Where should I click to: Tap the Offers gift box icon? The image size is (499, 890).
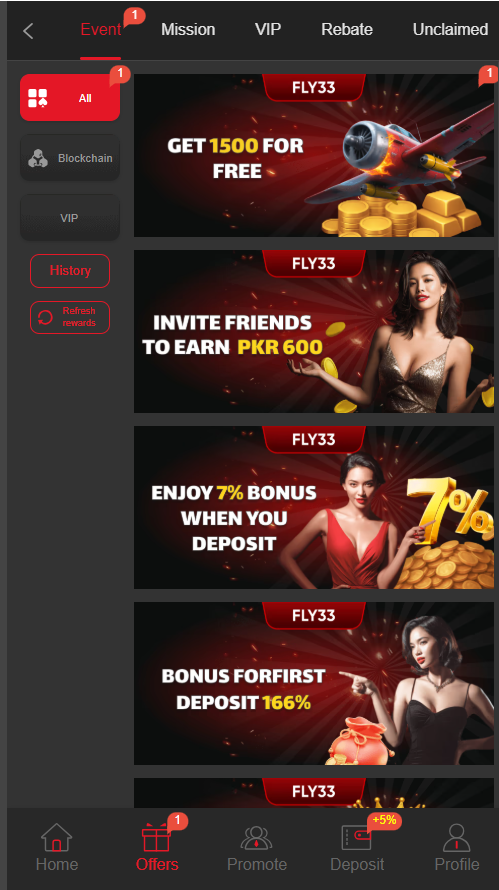(156, 837)
